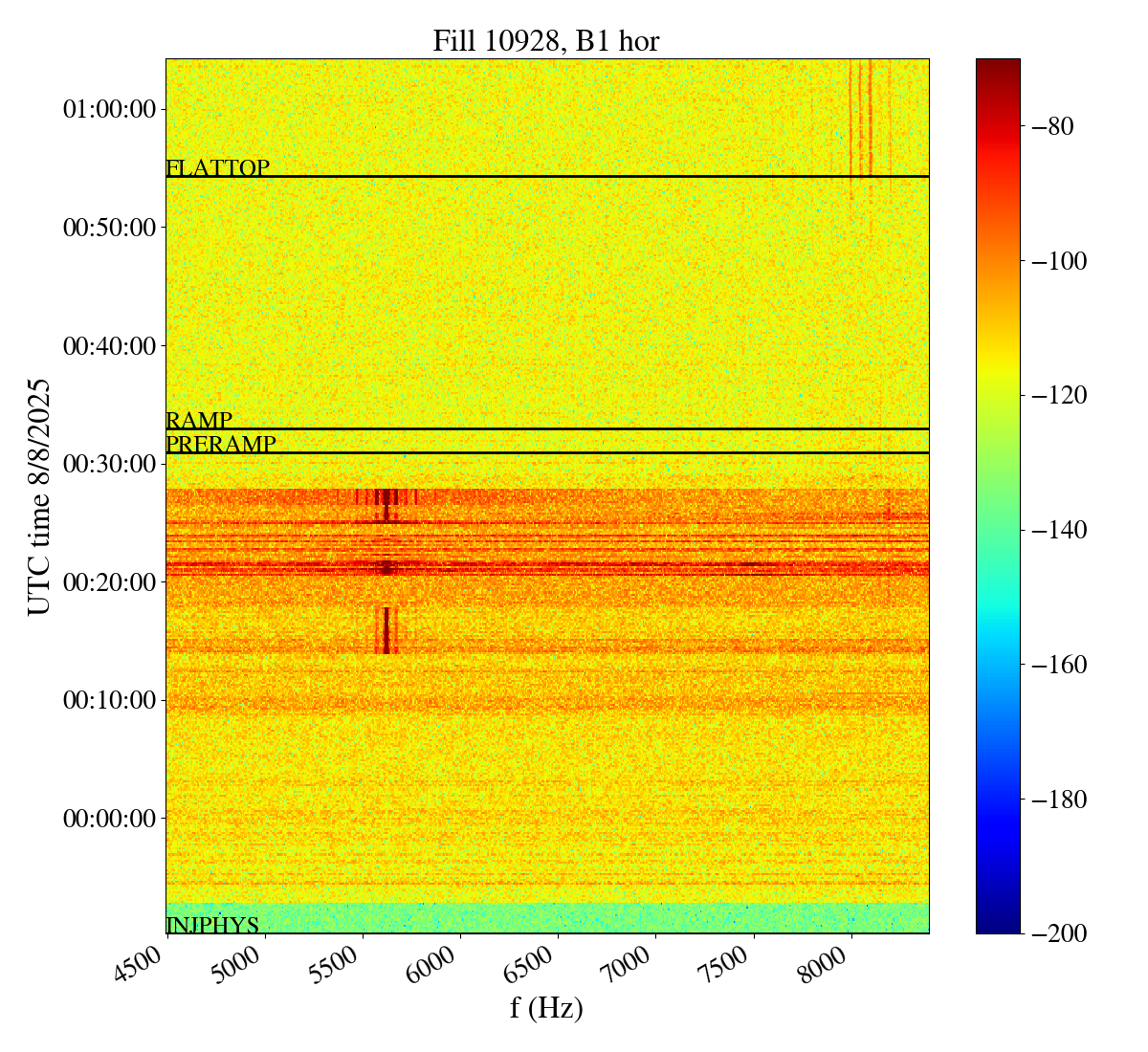Image resolution: width=1148 pixels, height=1052 pixels.
Task: Select the PRERAMP annotation text
Action: tap(220, 445)
